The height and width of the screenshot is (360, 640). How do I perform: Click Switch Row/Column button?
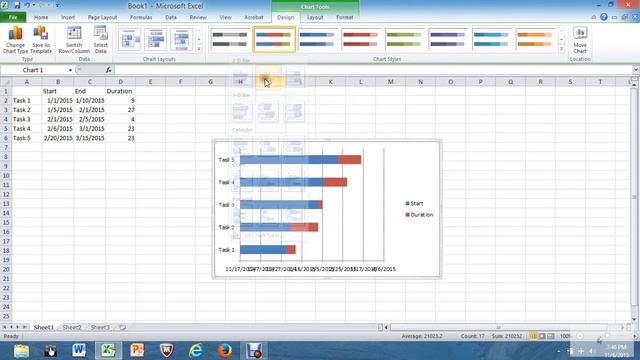click(x=74, y=40)
